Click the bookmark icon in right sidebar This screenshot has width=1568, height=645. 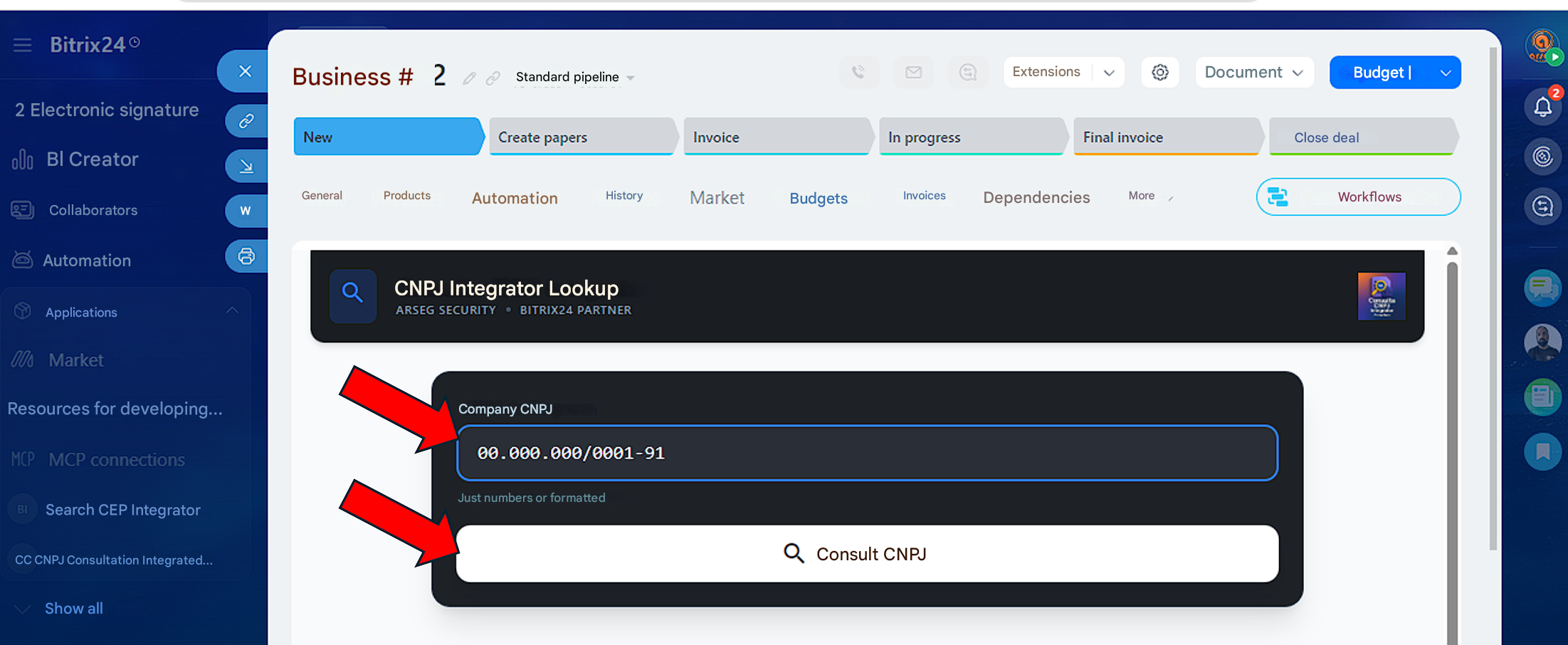tap(1542, 451)
